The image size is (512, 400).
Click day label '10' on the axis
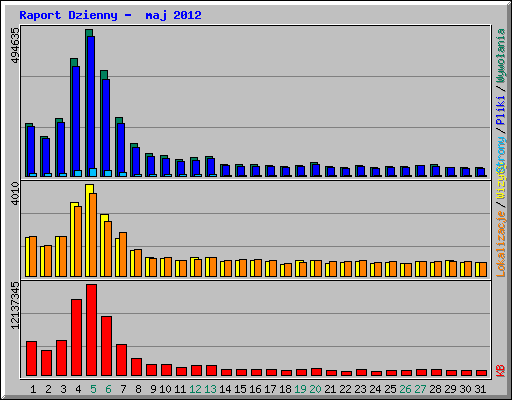click(x=165, y=389)
